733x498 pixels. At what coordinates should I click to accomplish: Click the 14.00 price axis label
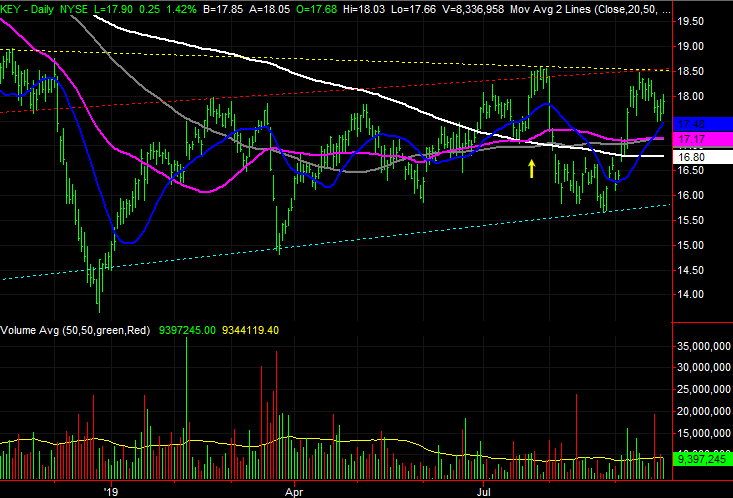pos(692,295)
